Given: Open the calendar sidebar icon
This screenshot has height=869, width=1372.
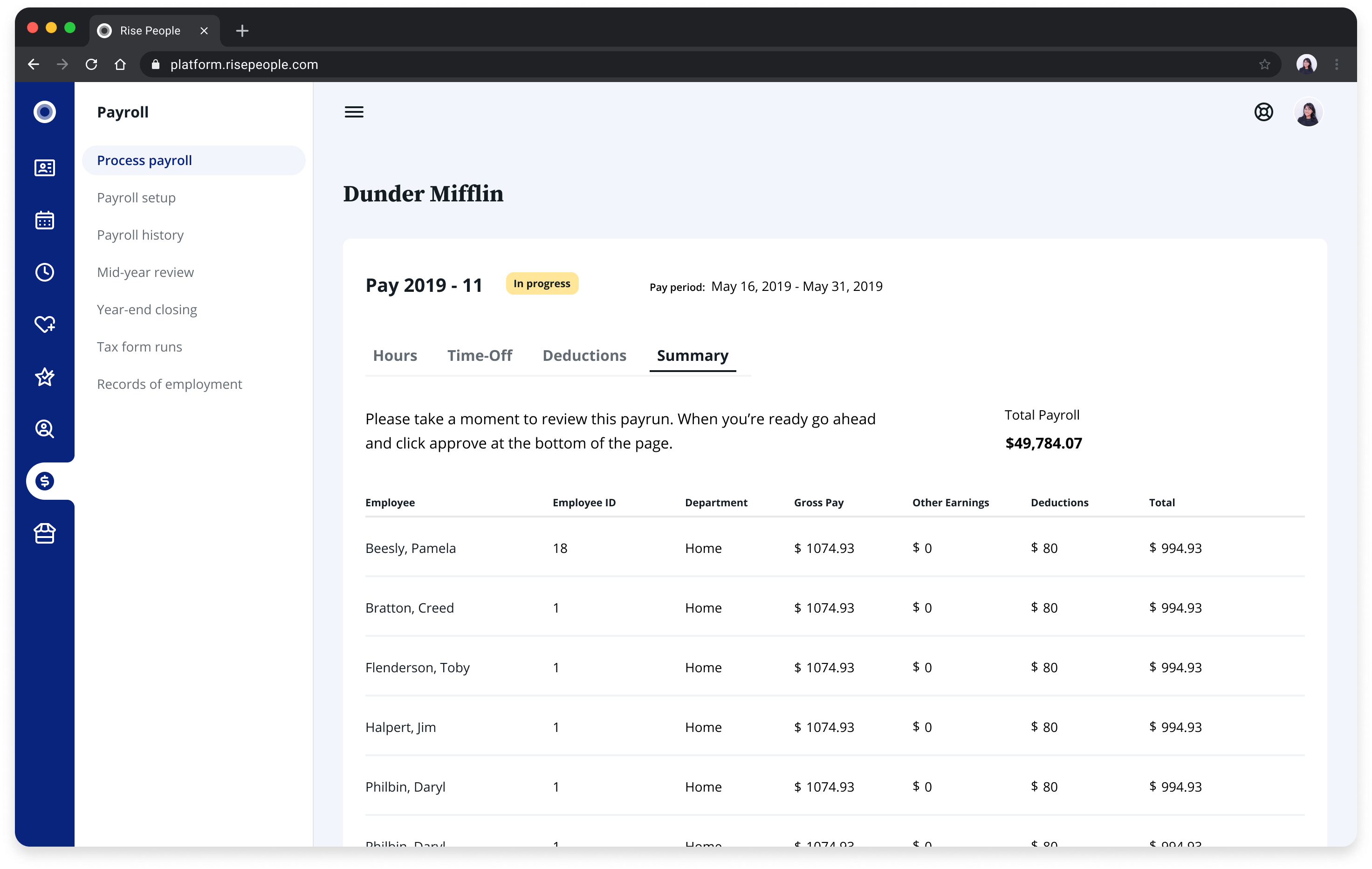Looking at the screenshot, I should [44, 220].
